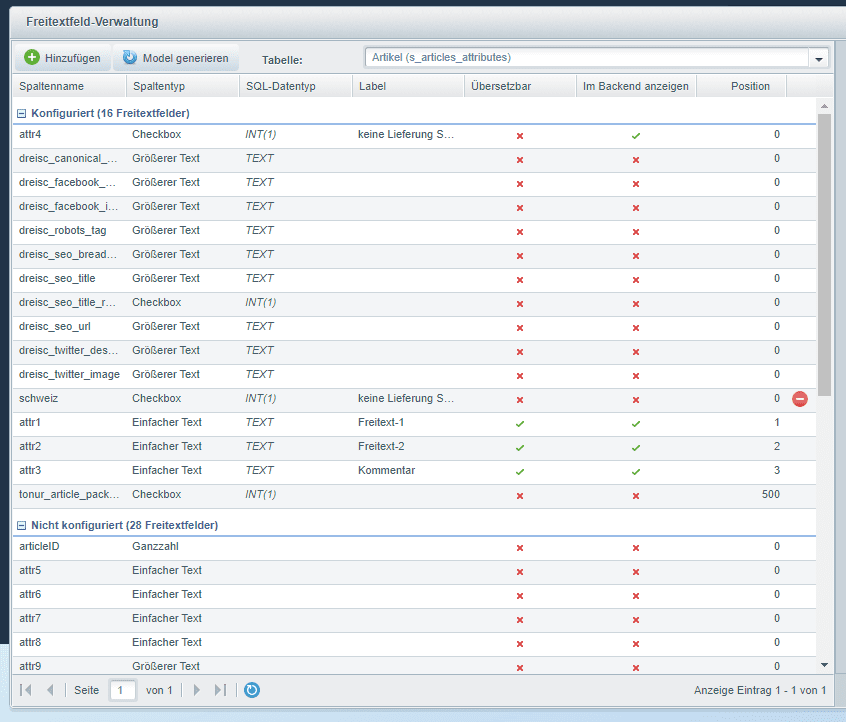This screenshot has width=846, height=722.
Task: Click the Model generieren refresh icon
Action: (130, 58)
